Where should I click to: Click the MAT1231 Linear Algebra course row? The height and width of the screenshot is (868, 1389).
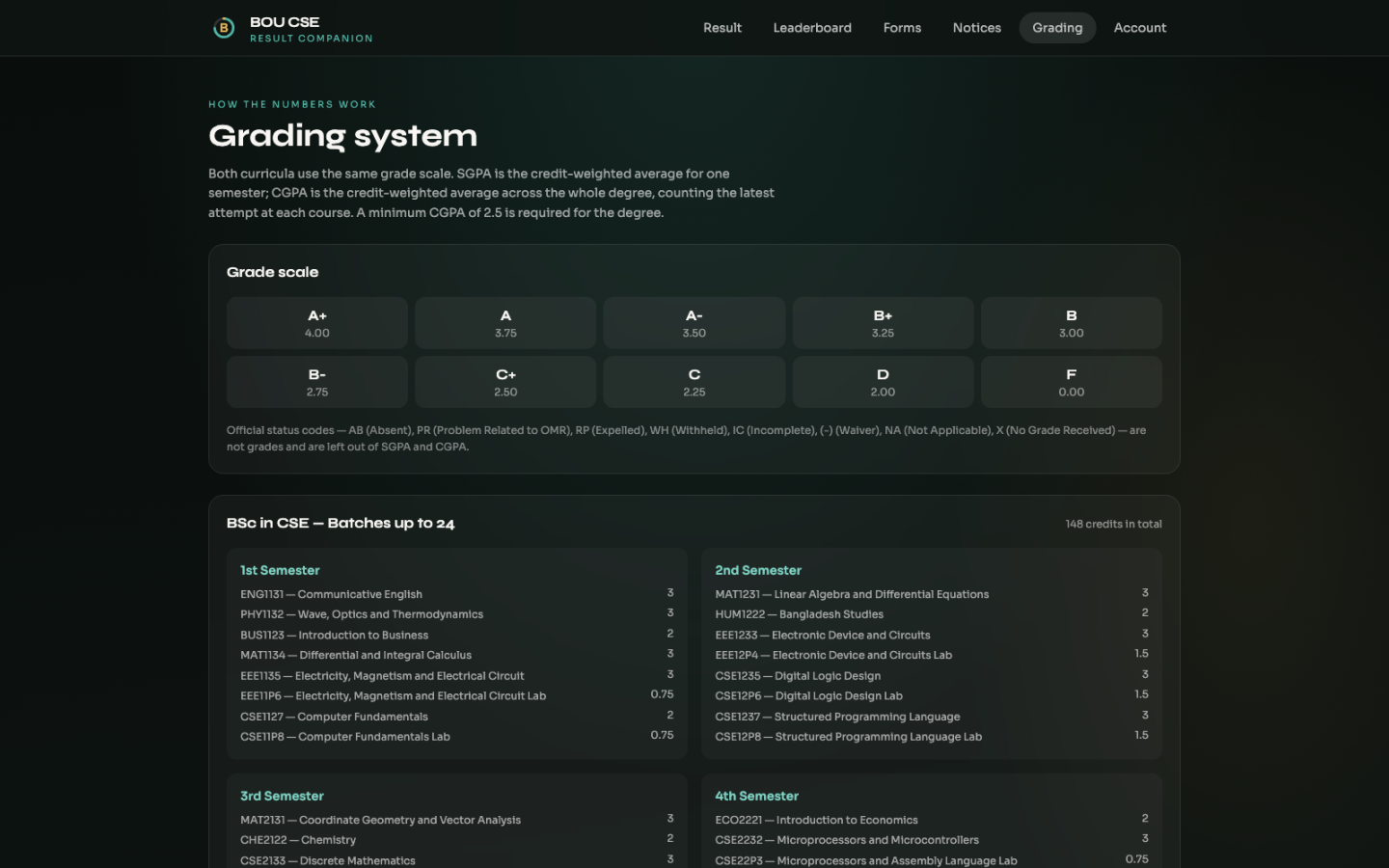(932, 594)
